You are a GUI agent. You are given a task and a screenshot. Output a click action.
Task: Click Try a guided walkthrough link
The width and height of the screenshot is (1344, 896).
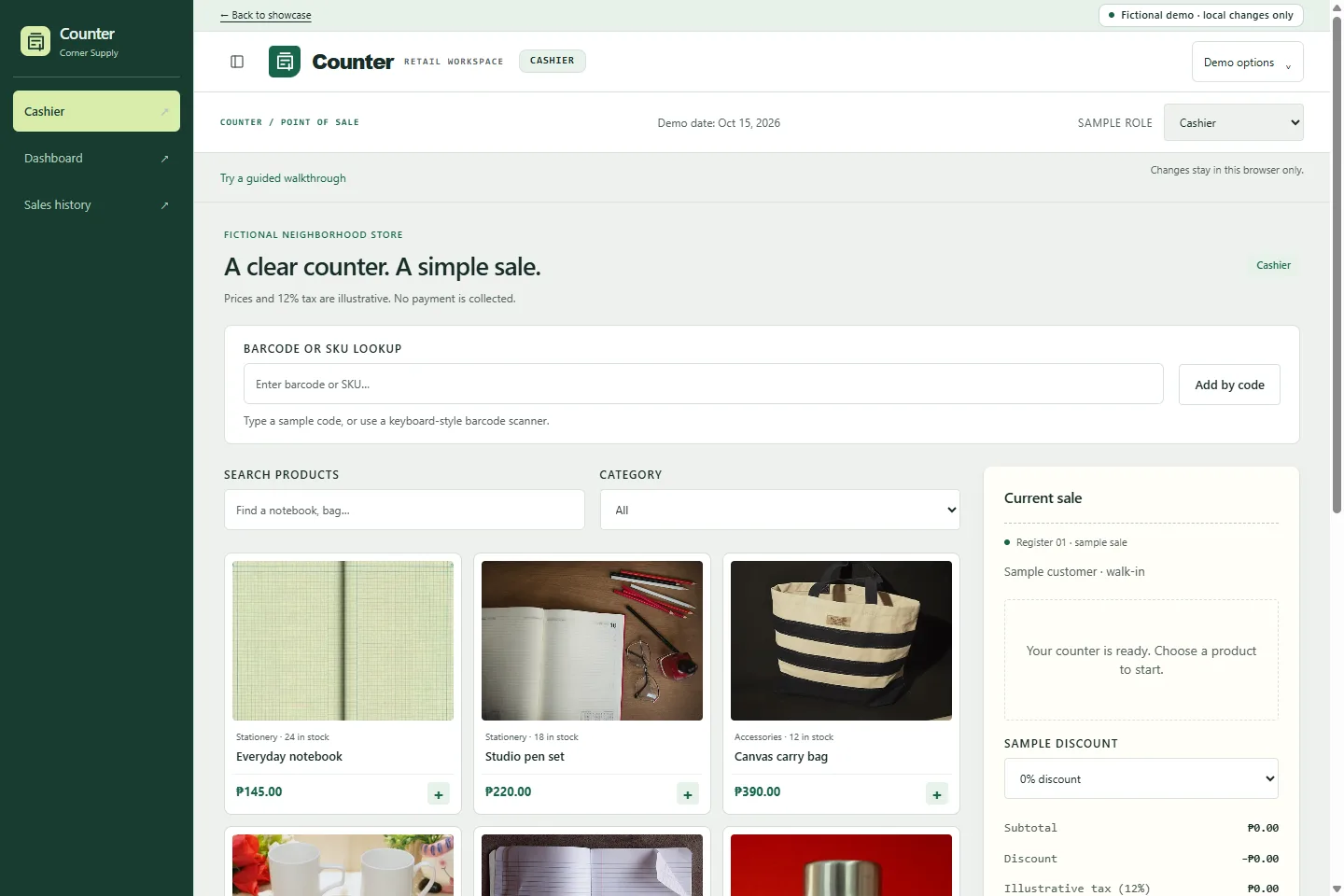[x=283, y=178]
